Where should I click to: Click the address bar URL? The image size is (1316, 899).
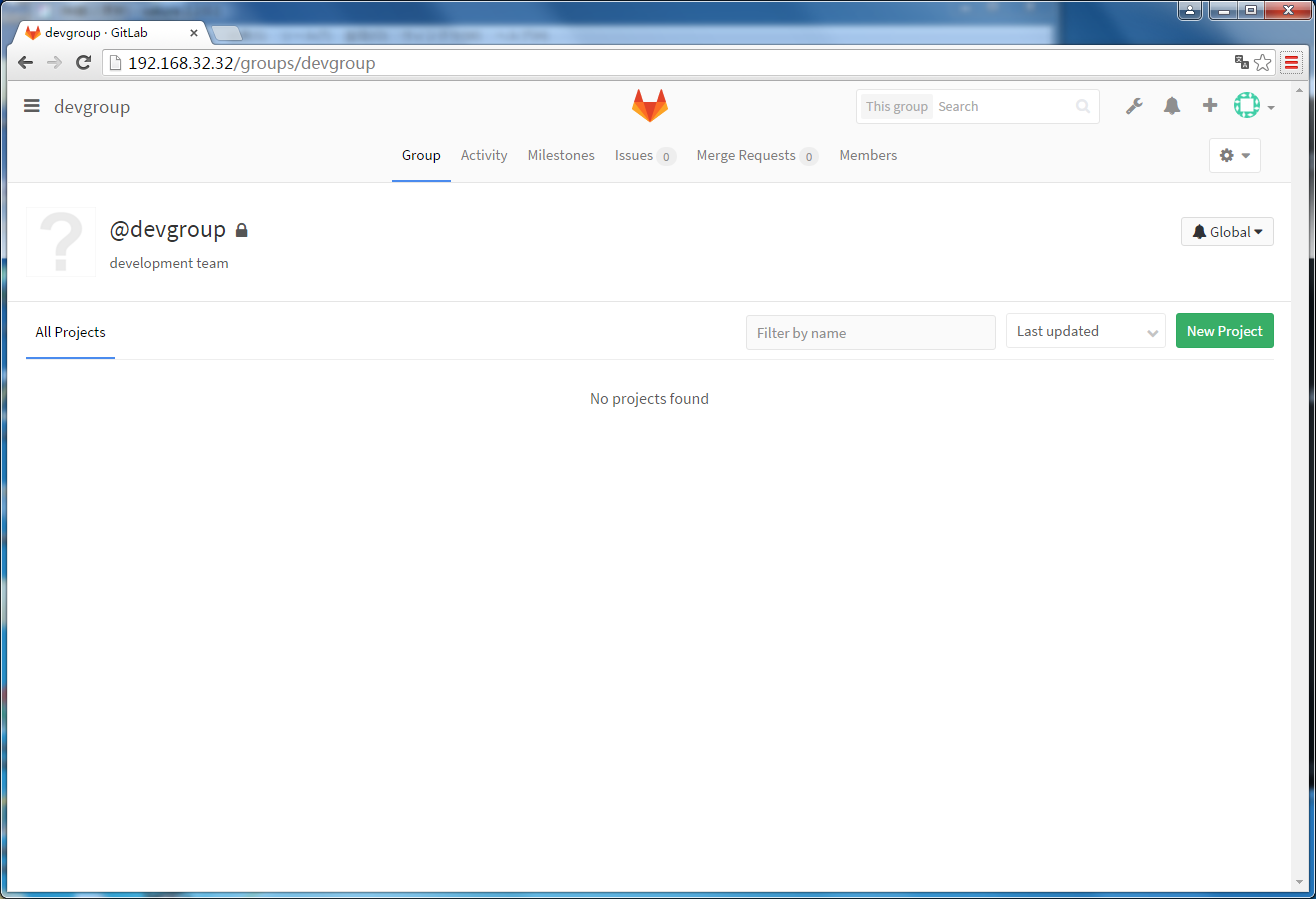pos(252,63)
